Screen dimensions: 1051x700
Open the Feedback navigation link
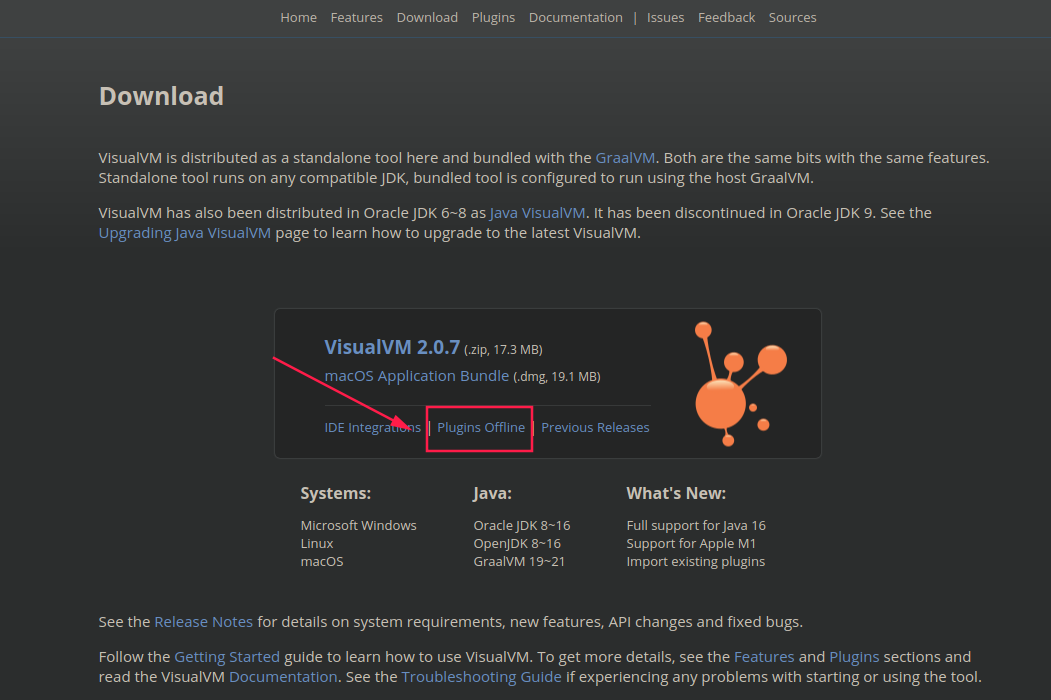[x=727, y=17]
